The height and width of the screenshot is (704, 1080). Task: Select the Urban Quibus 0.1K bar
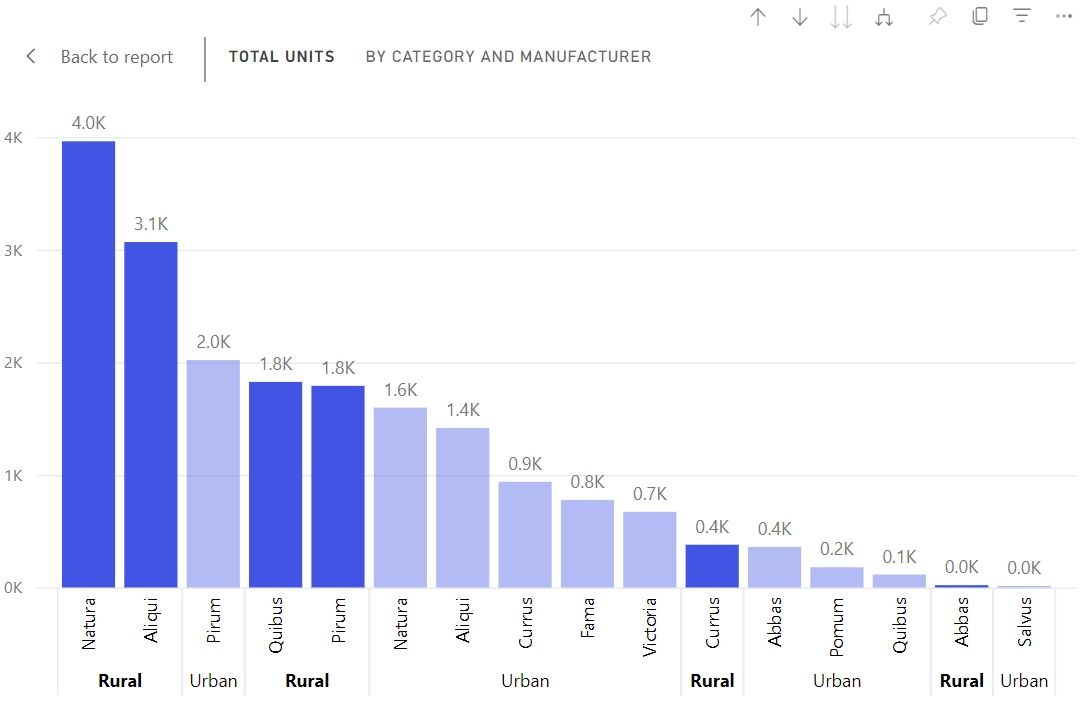pos(899,581)
